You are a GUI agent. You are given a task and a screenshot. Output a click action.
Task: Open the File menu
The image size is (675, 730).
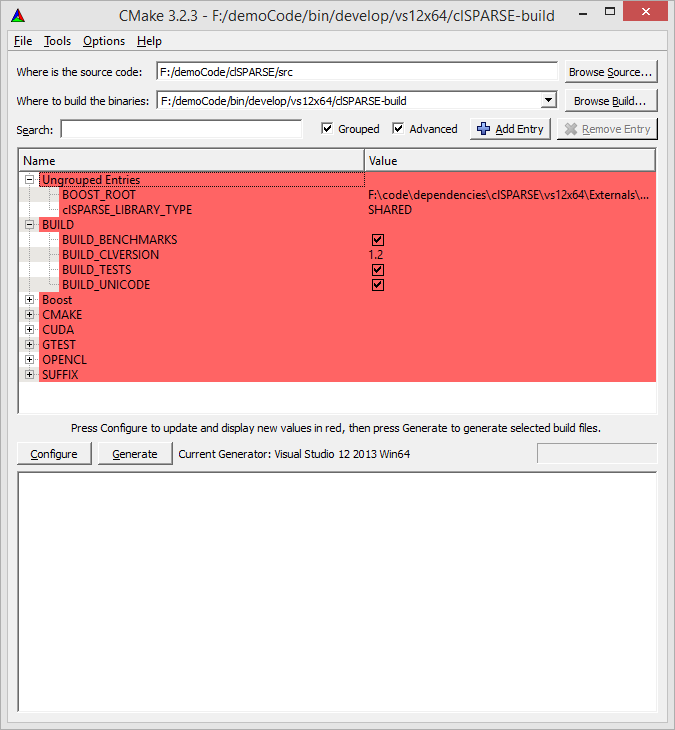pyautogui.click(x=23, y=41)
